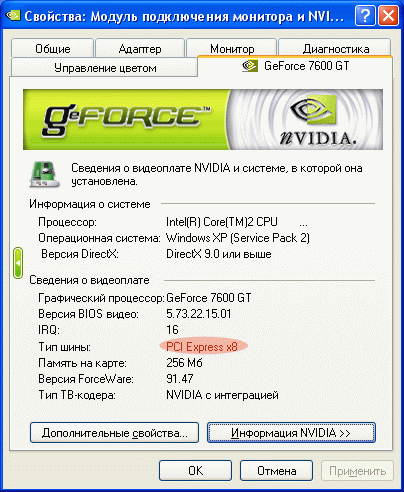
Task: Close the properties dialog window
Action: click(389, 15)
